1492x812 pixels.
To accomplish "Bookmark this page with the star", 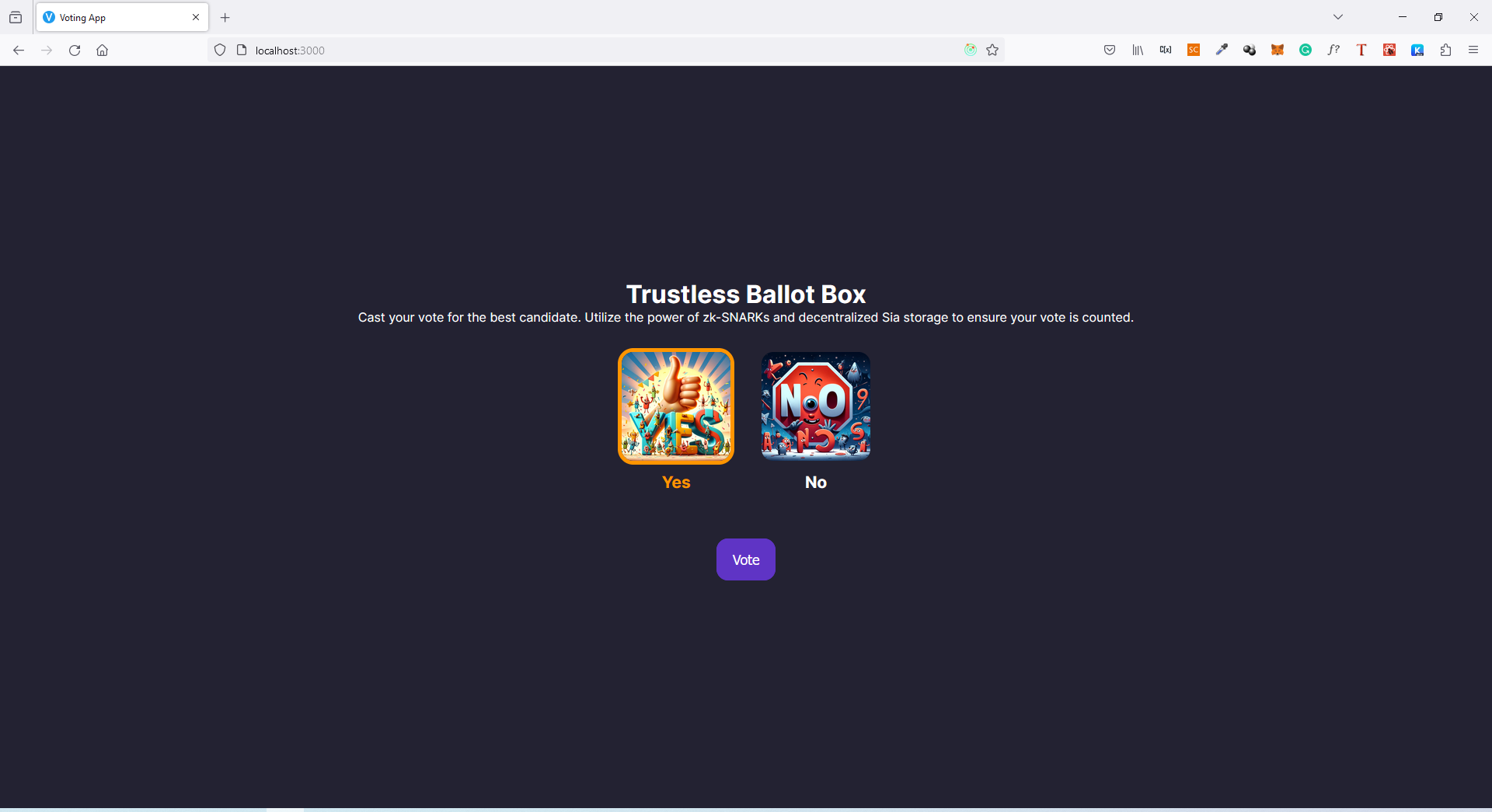I will pos(992,50).
